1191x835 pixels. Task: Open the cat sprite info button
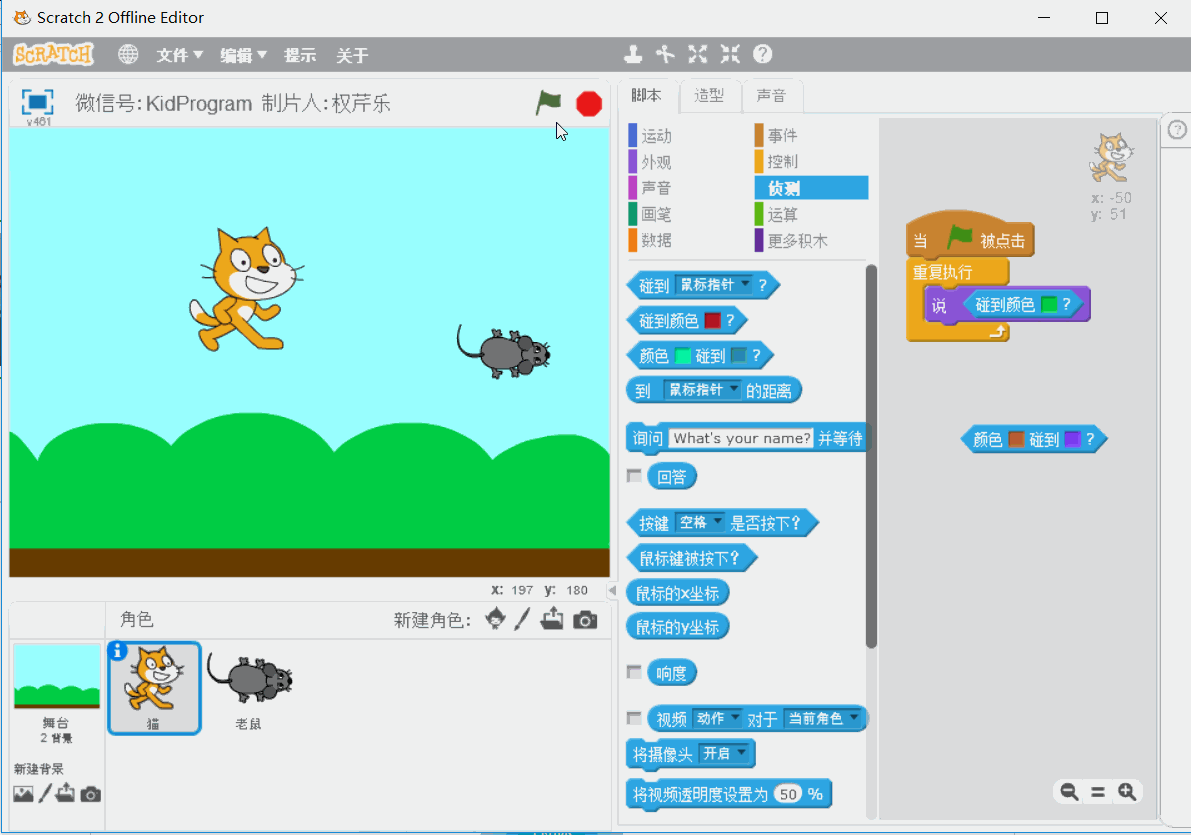[117, 651]
